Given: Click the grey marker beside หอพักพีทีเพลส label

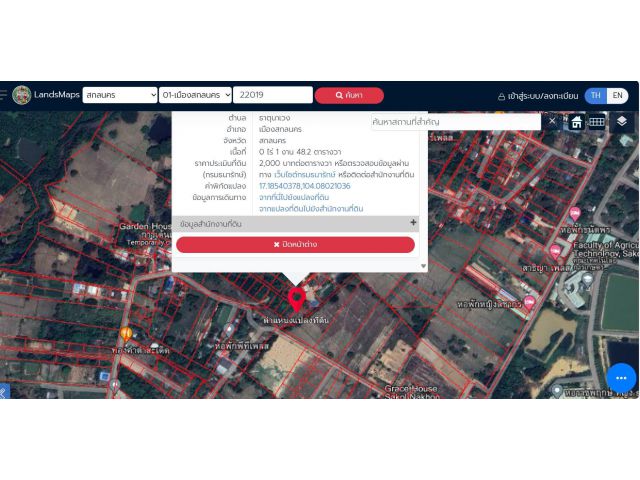Looking at the screenshot, I should coord(229,331).
